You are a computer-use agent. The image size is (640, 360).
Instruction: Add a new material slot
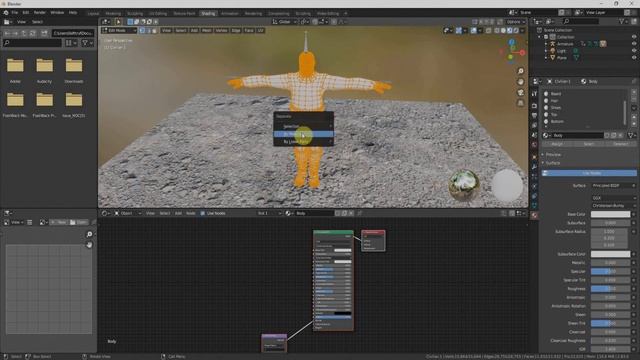(634, 93)
